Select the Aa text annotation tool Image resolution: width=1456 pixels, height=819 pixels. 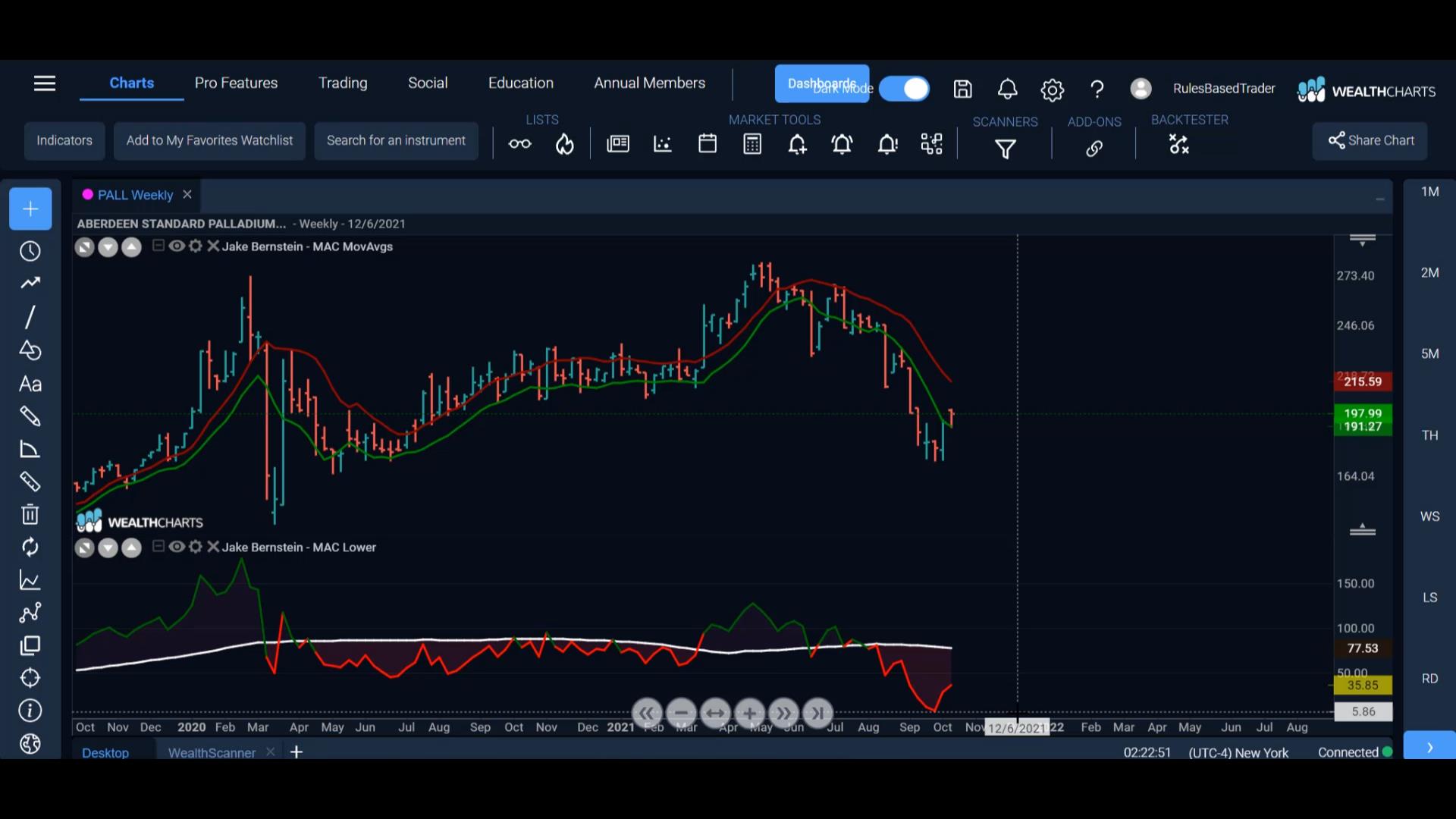point(30,384)
